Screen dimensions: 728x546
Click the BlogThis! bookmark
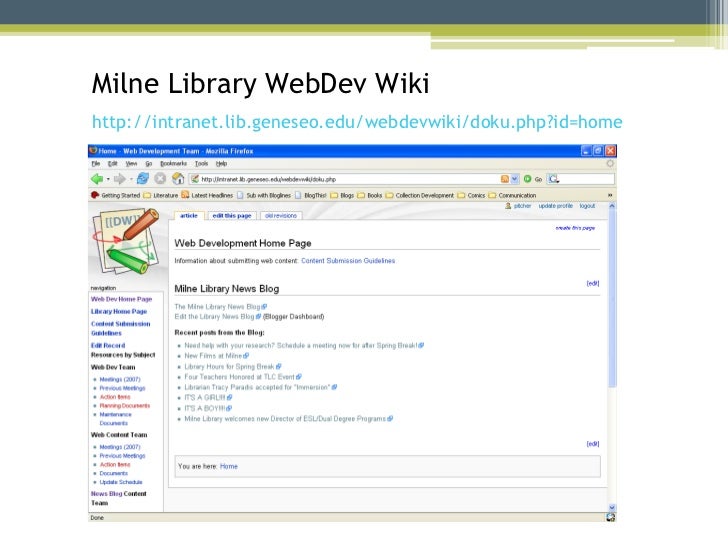point(311,195)
